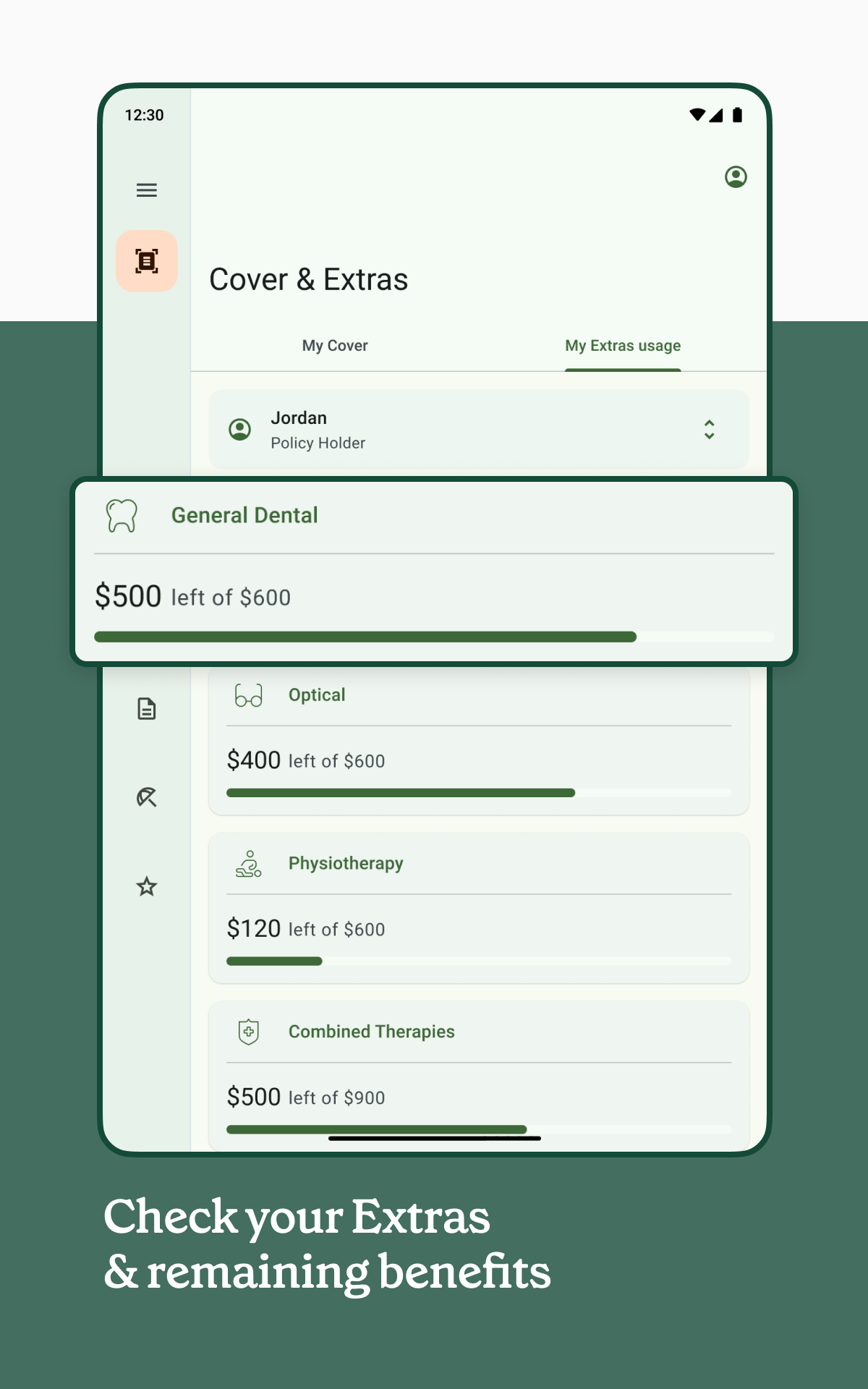Click the battery status icon
This screenshot has width=868, height=1389.
[x=737, y=115]
